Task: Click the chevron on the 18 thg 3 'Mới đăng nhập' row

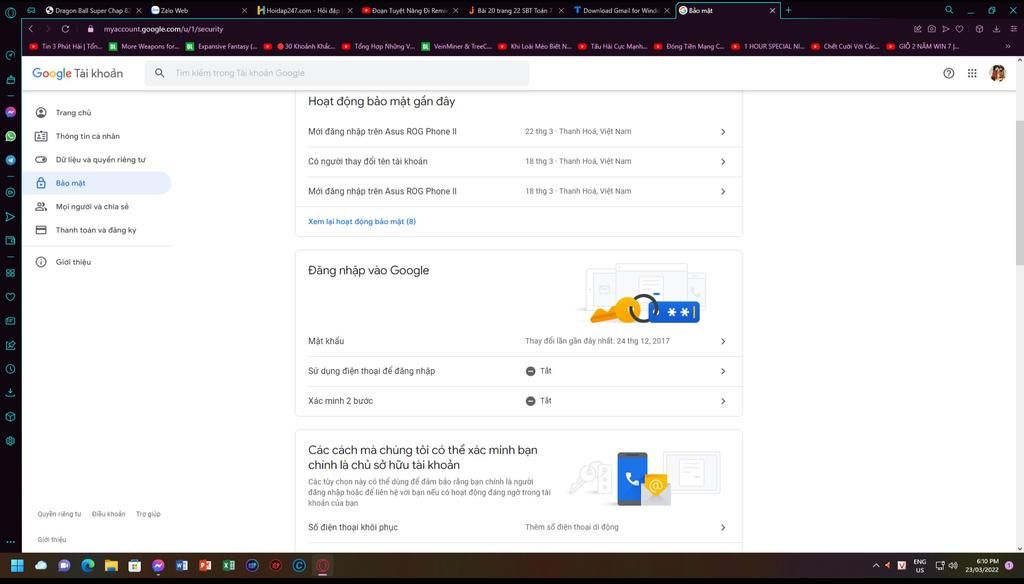Action: [723, 191]
